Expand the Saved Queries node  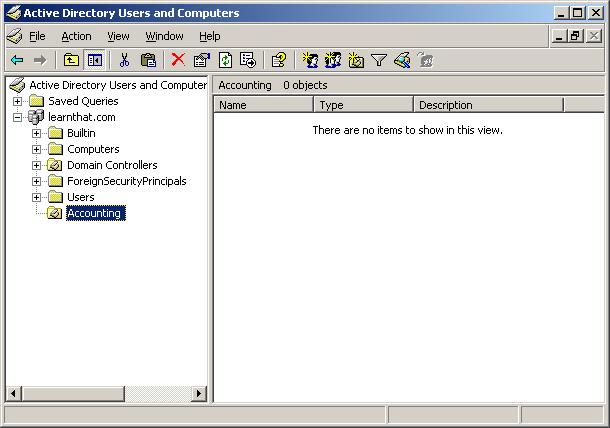click(x=17, y=102)
